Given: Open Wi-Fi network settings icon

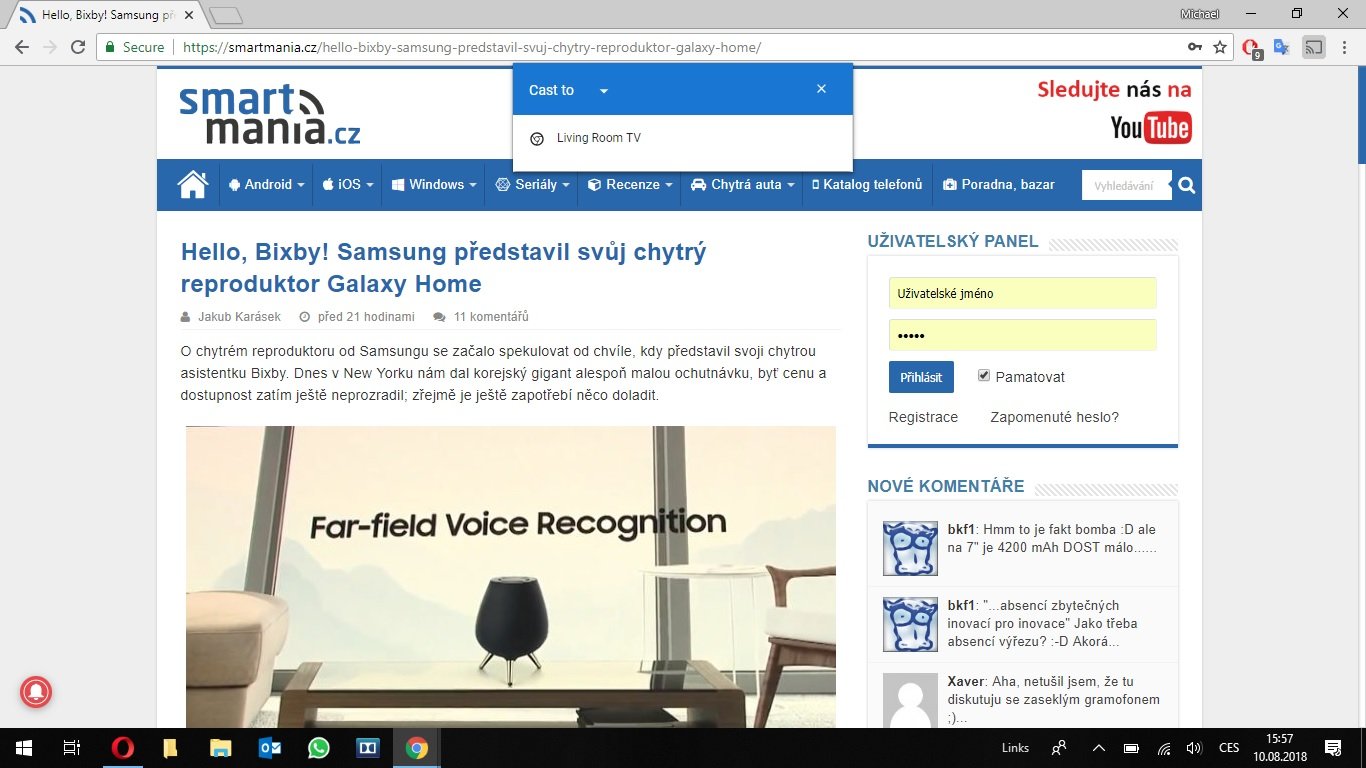Looking at the screenshot, I should (1163, 748).
